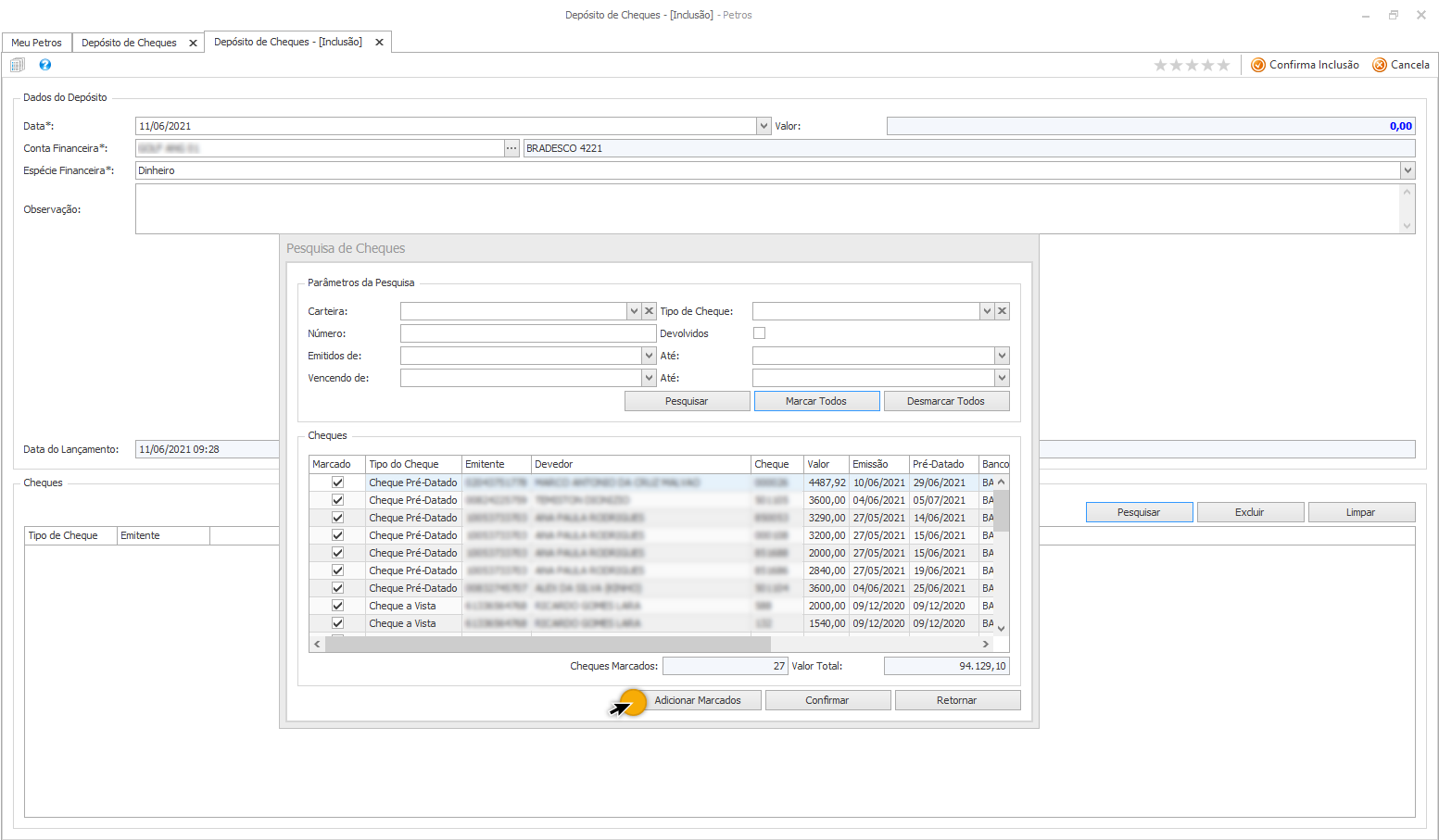Click the vertical scrollbar thumb of the cheques grid
The height and width of the screenshot is (840, 1439).
click(x=1002, y=510)
